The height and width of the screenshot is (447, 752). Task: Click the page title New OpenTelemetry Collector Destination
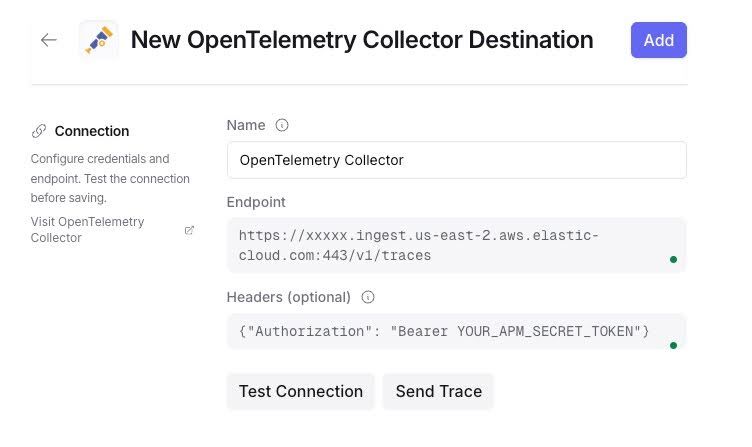pyautogui.click(x=362, y=40)
